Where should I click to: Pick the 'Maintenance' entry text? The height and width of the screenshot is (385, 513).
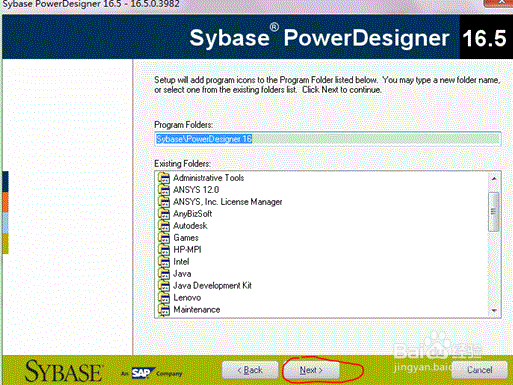tap(197, 310)
